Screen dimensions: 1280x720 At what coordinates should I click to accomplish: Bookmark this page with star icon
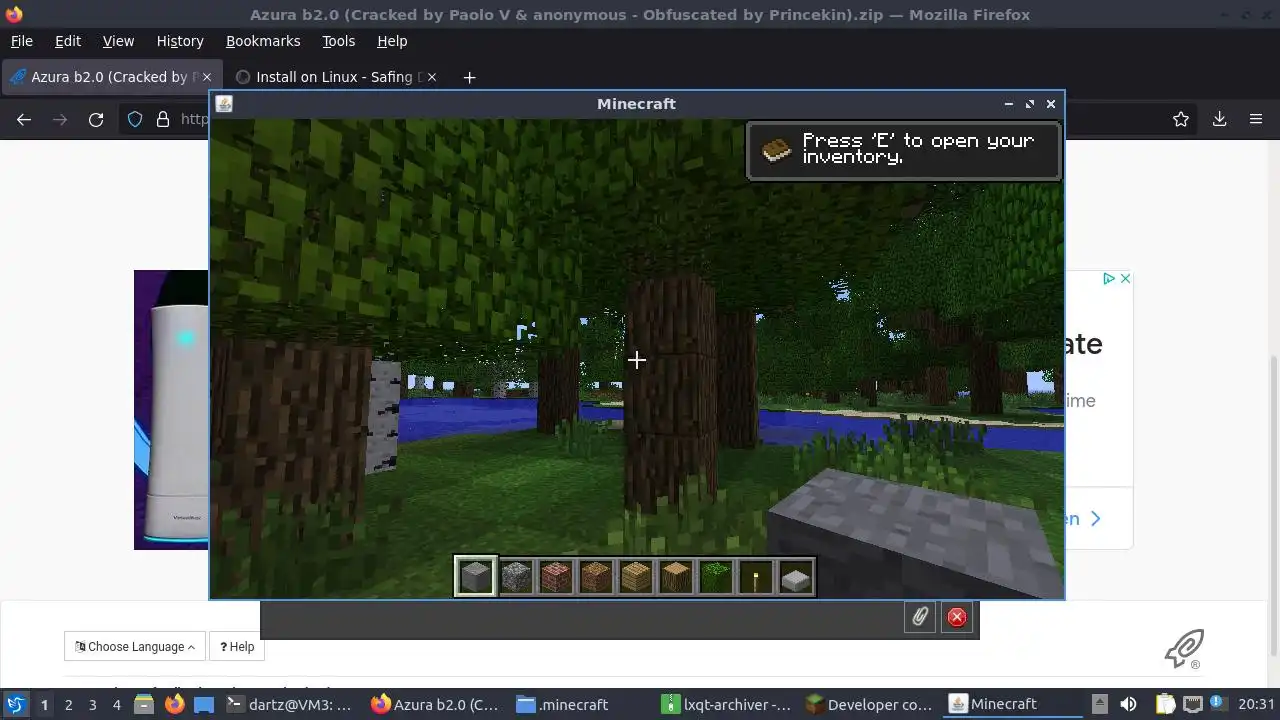pos(1181,119)
